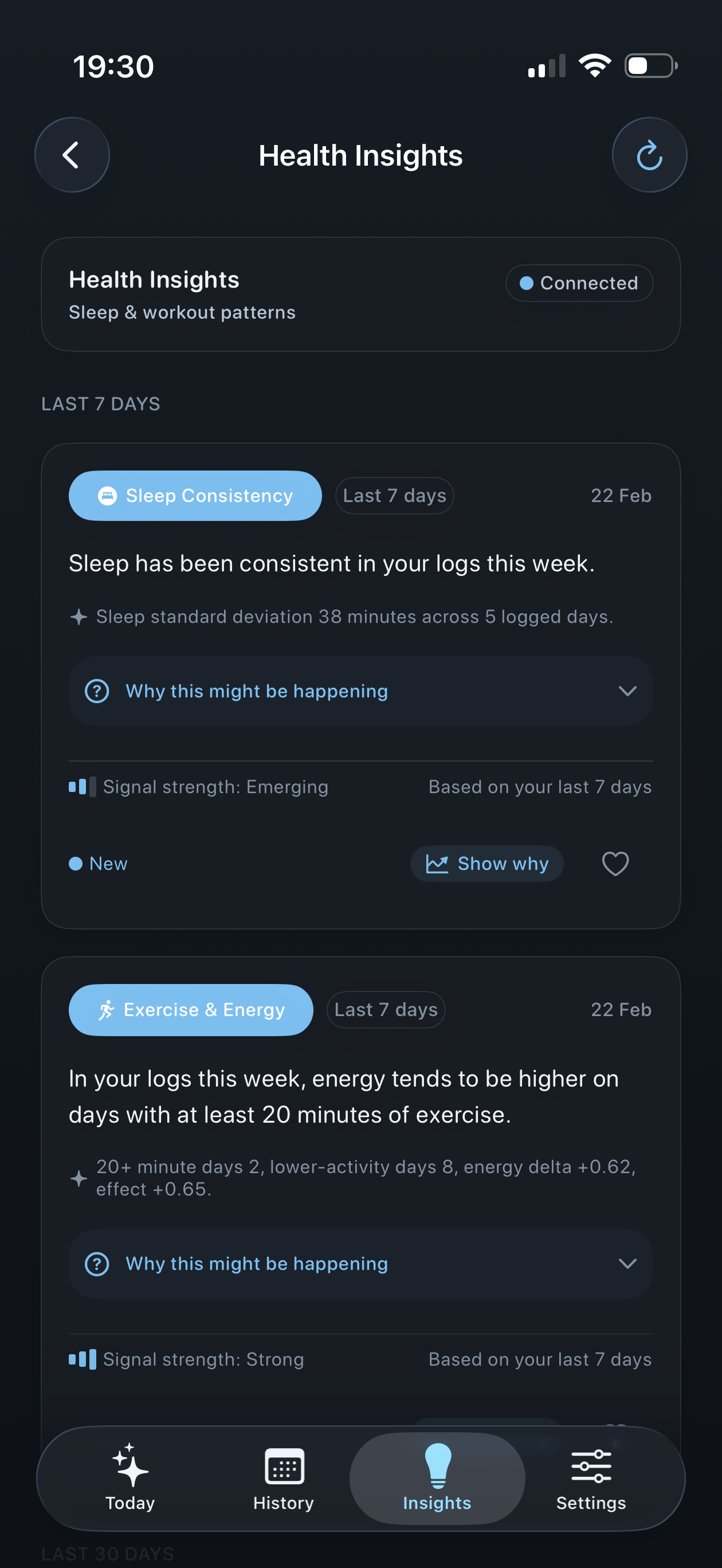The width and height of the screenshot is (722, 1568).
Task: Collapse sleep explanation using the chevron
Action: [627, 691]
